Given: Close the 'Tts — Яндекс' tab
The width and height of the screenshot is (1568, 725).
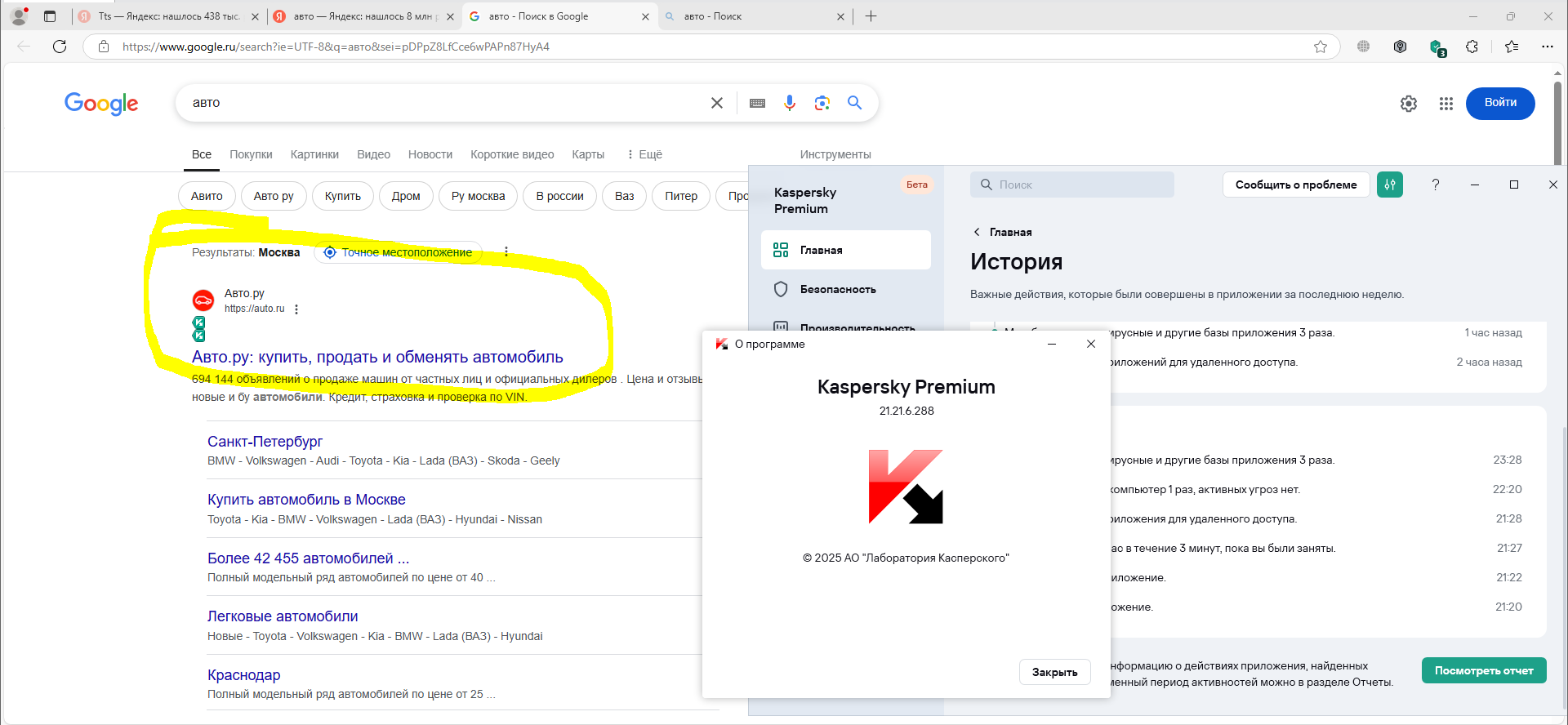Looking at the screenshot, I should point(255,16).
